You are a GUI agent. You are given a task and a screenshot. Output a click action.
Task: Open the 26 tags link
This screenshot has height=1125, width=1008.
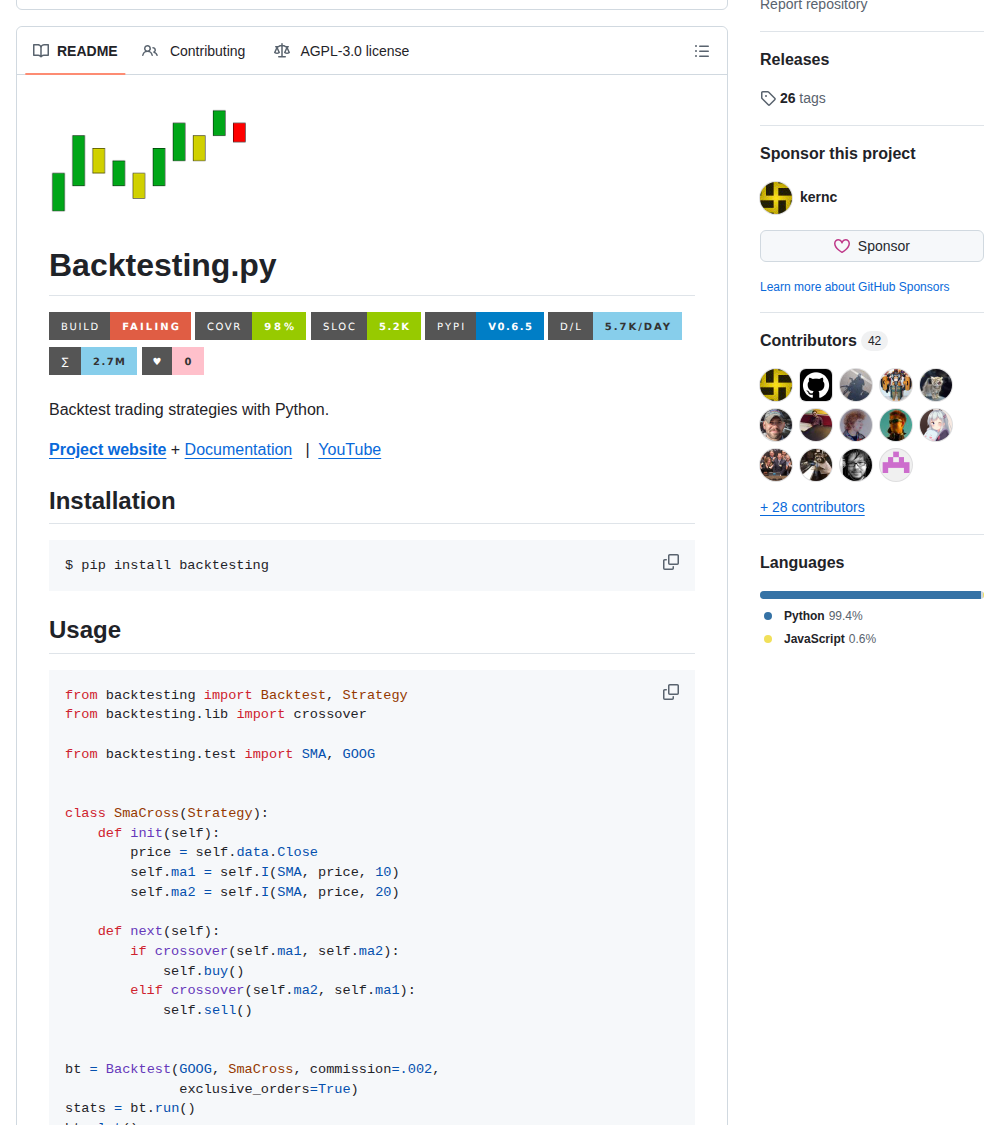click(x=793, y=98)
